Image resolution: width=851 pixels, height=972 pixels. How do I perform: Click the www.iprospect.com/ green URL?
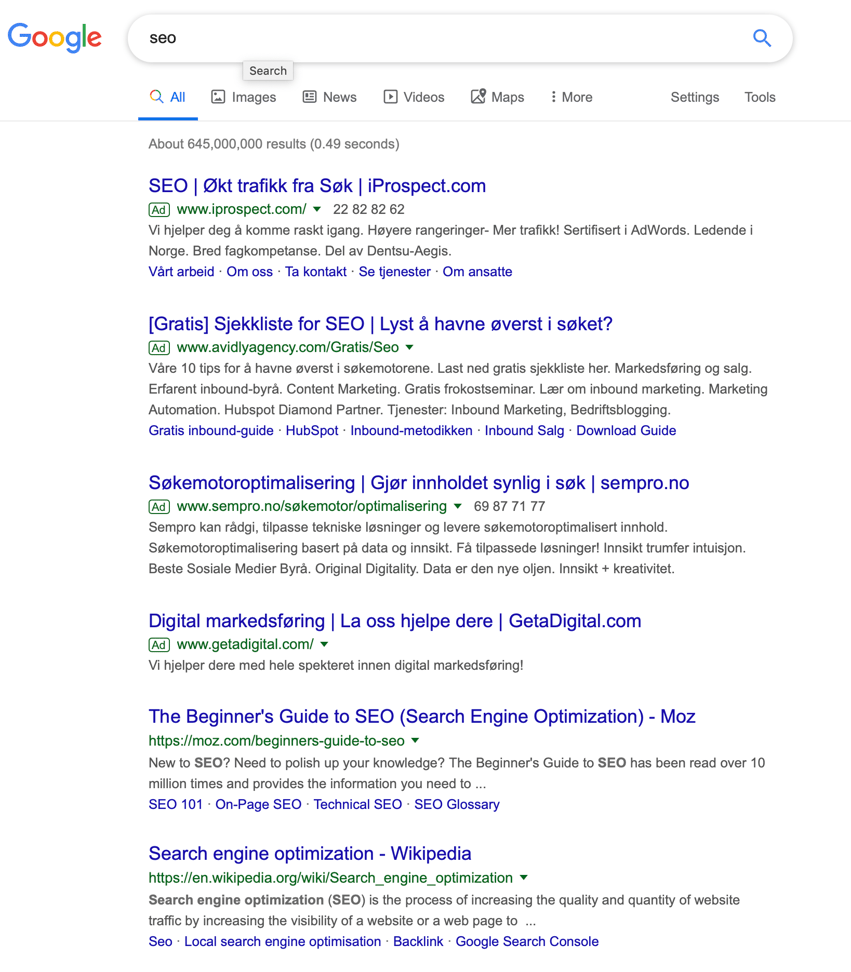[241, 210]
